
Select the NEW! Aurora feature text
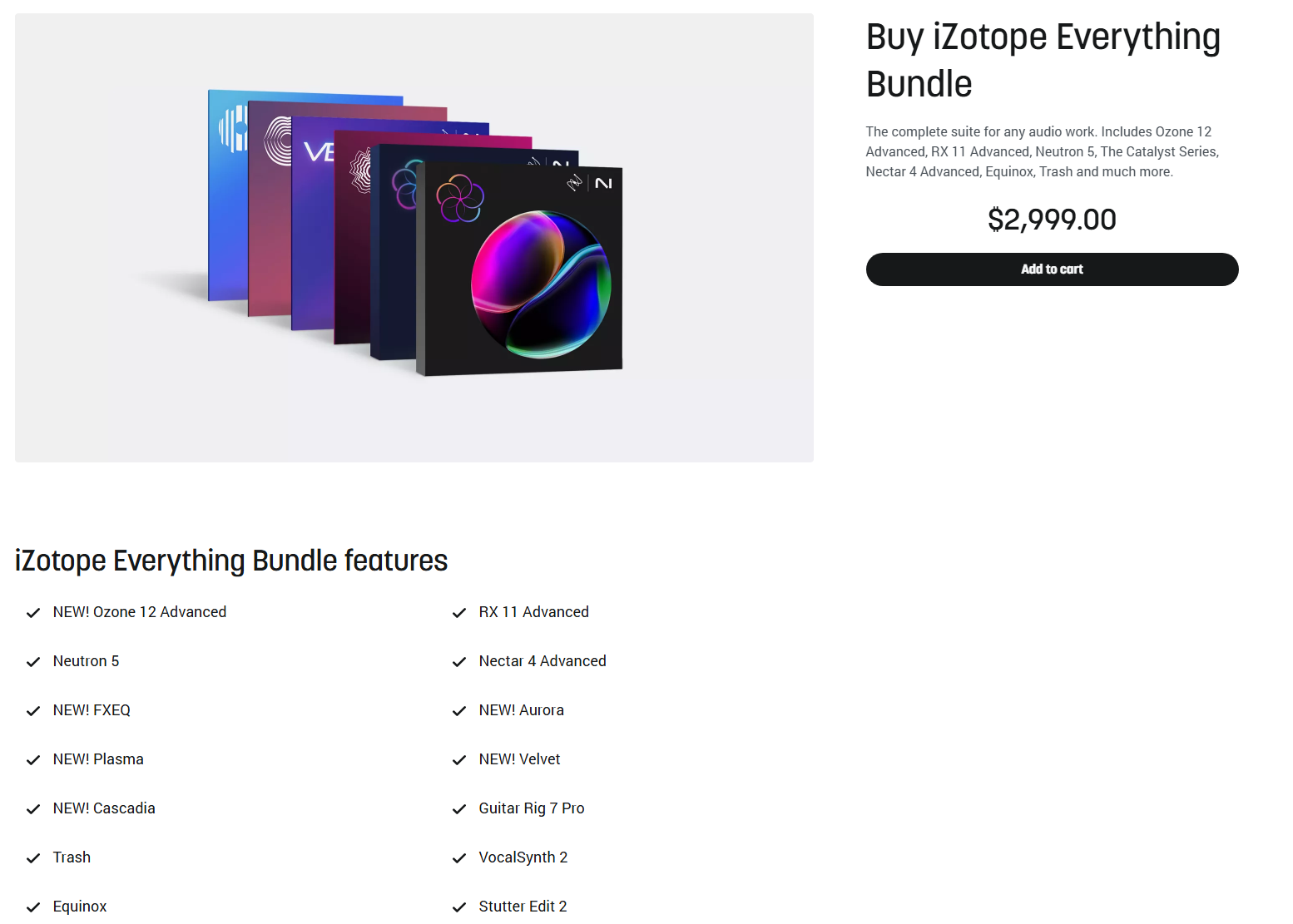521,710
